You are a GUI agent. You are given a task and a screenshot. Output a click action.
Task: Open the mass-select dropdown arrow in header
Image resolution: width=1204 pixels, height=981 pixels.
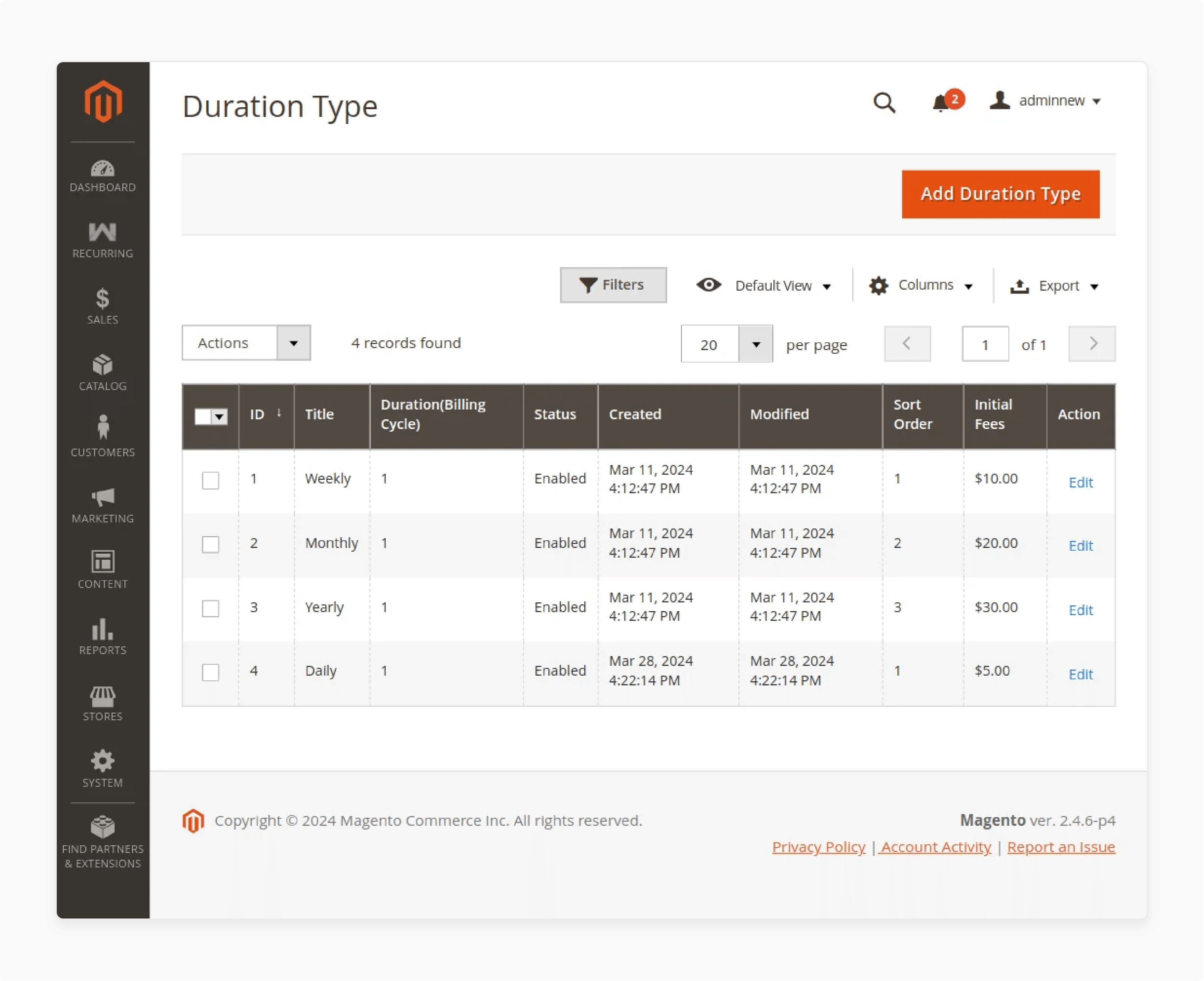pos(220,417)
